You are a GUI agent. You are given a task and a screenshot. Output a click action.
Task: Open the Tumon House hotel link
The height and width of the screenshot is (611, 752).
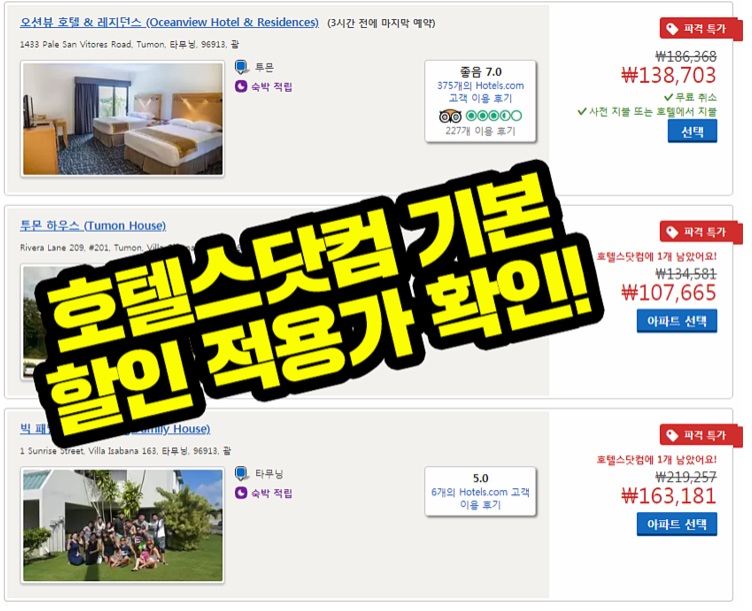pyautogui.click(x=93, y=225)
